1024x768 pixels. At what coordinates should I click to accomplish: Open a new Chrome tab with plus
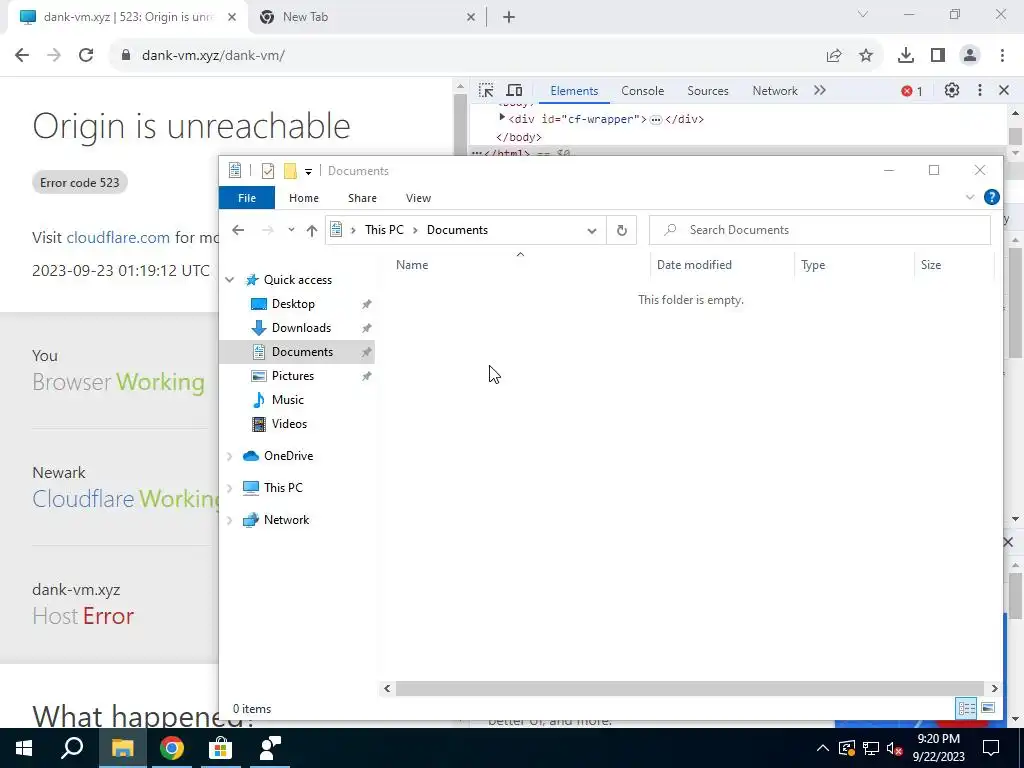coord(509,17)
